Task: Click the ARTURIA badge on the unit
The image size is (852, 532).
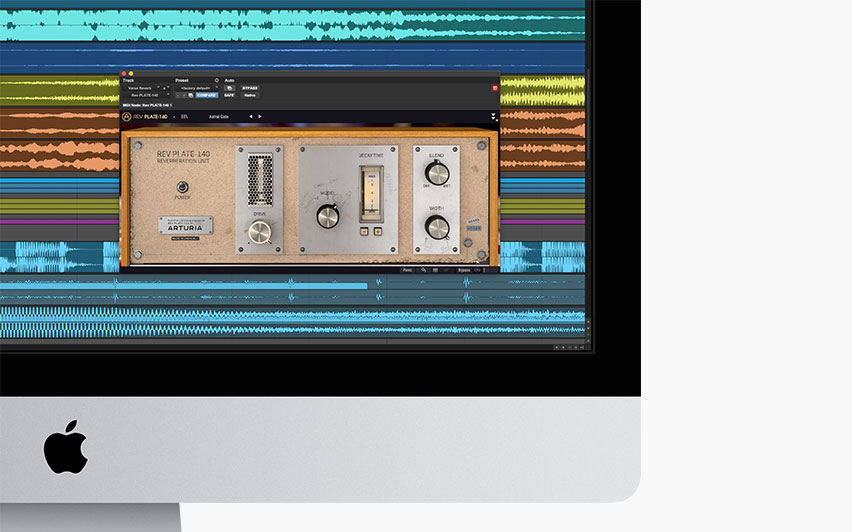Action: 185,226
